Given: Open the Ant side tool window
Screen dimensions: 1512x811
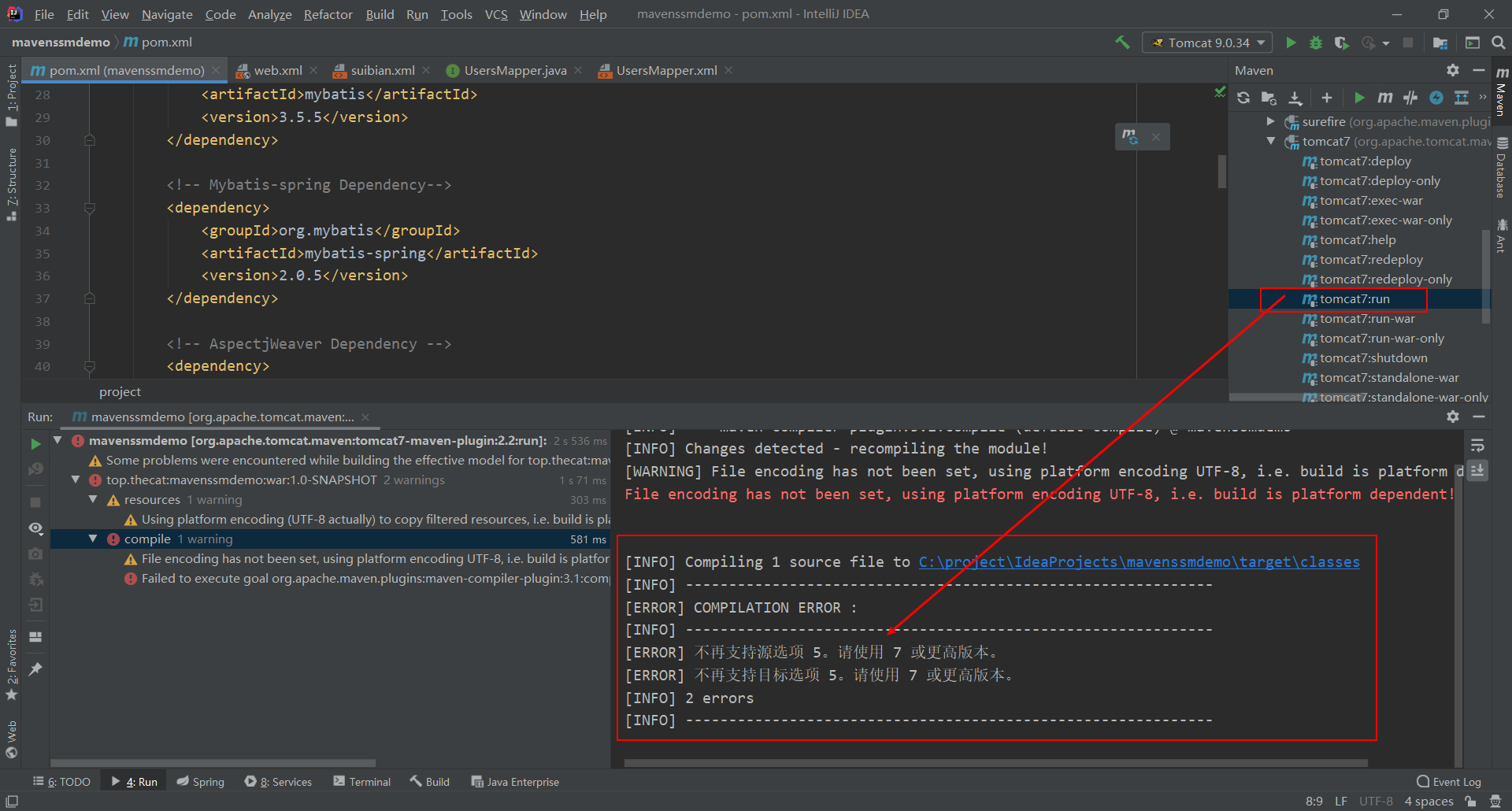Looking at the screenshot, I should pyautogui.click(x=1502, y=236).
